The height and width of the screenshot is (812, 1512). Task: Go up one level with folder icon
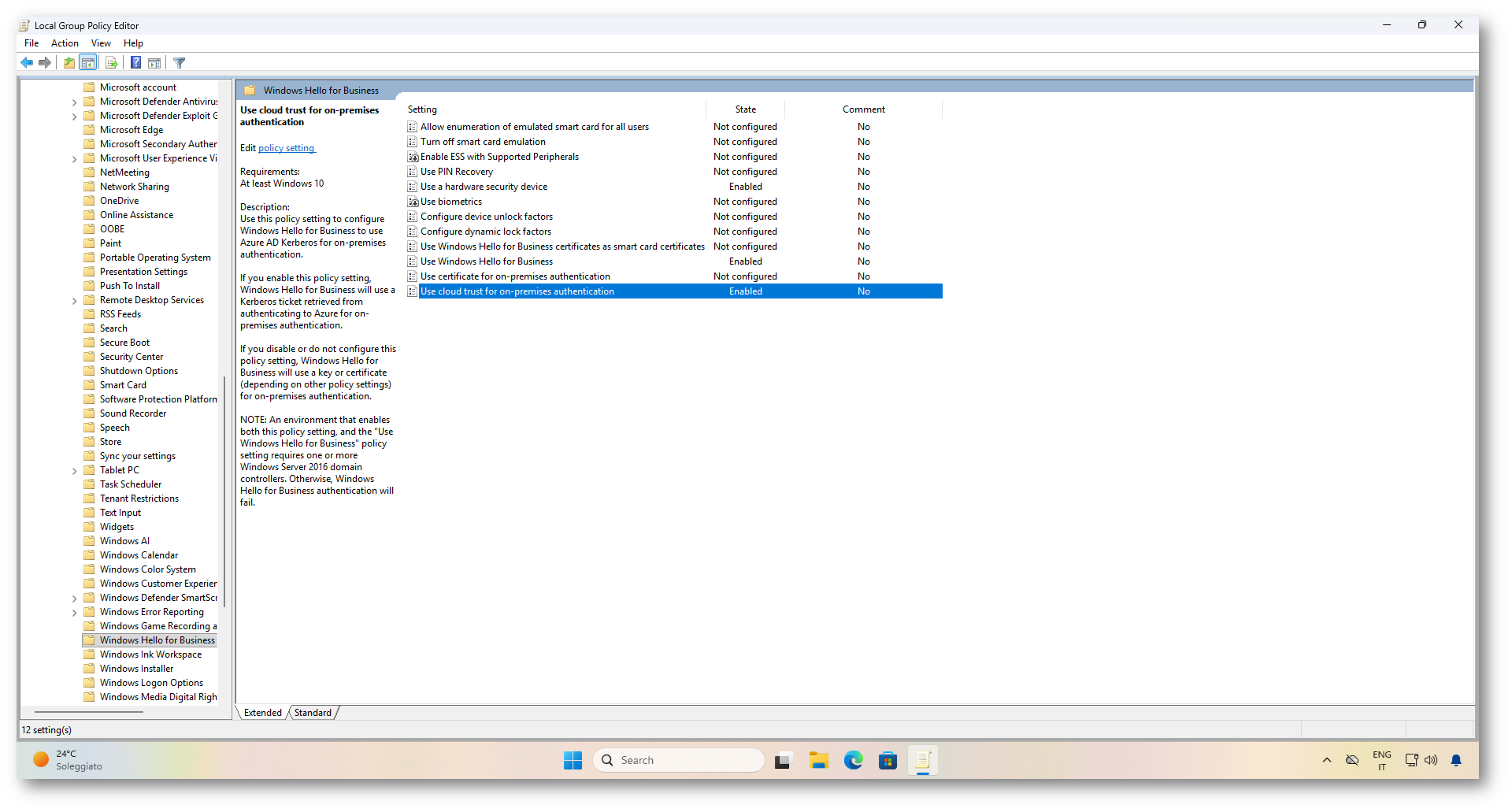69,63
